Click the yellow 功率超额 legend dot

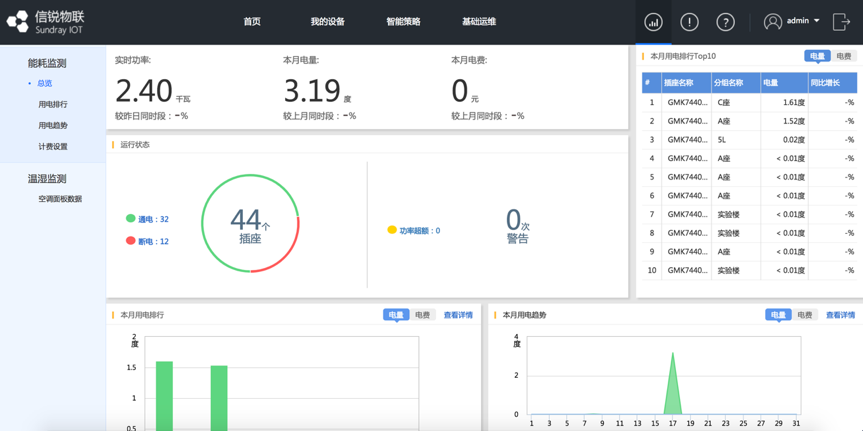392,230
